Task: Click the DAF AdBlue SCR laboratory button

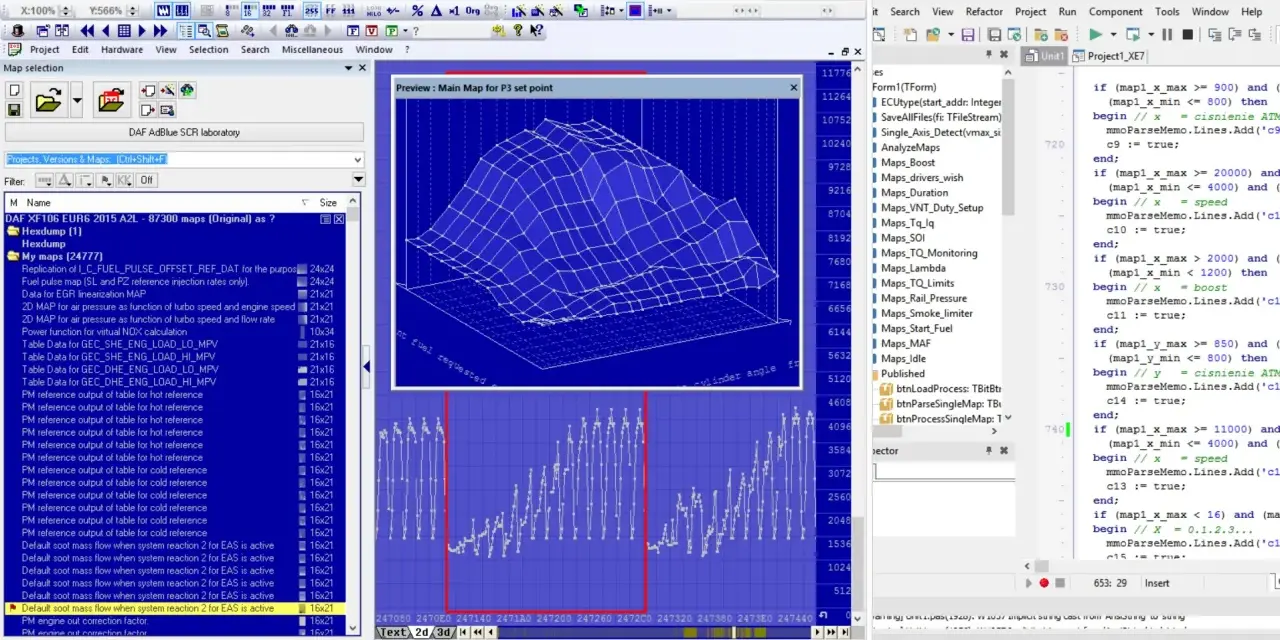Action: point(184,132)
